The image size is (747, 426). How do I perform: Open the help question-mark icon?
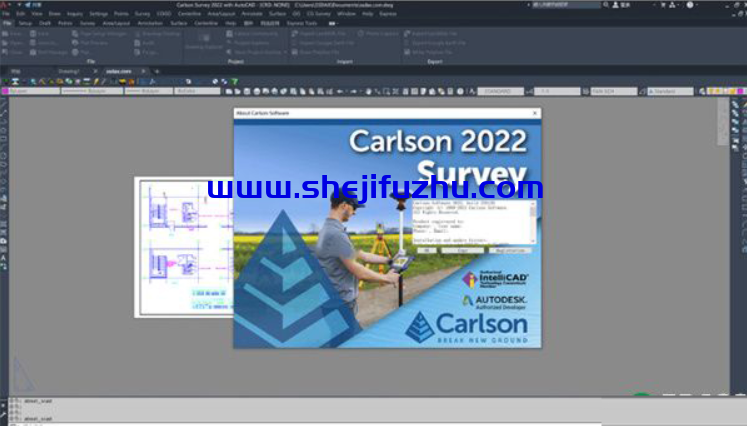tap(690, 5)
